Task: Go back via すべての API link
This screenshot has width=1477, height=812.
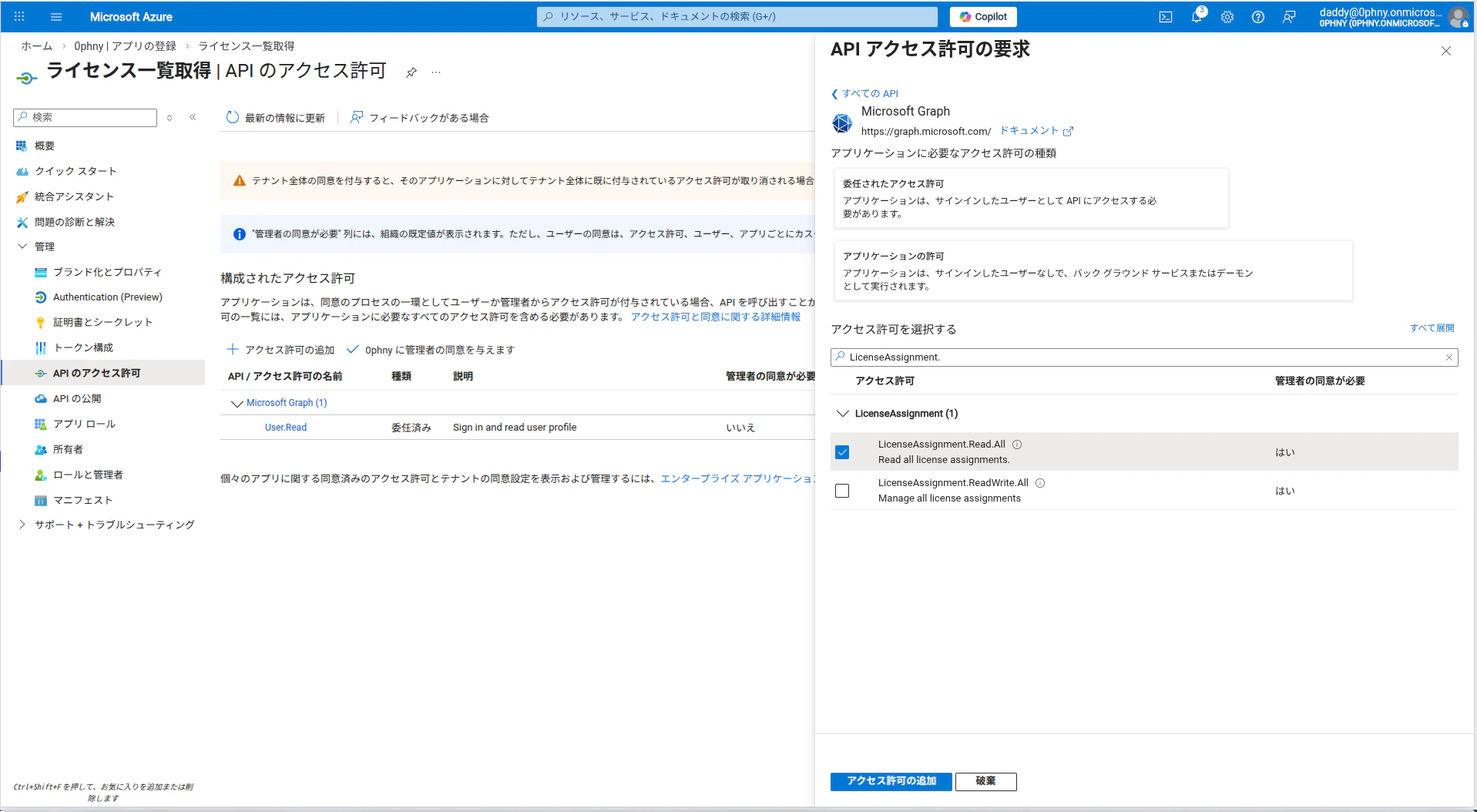Action: point(864,94)
